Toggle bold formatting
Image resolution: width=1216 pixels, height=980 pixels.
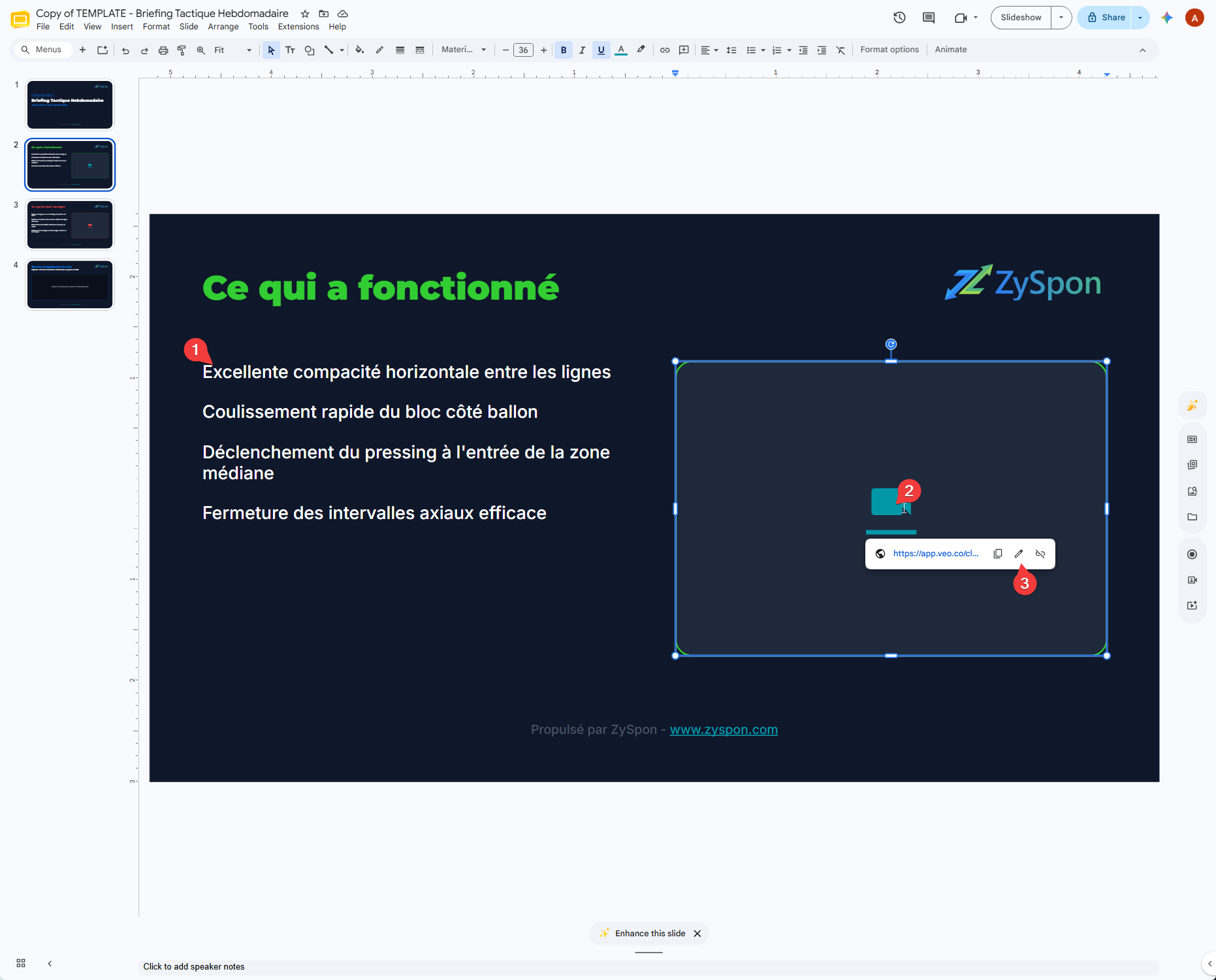(564, 50)
